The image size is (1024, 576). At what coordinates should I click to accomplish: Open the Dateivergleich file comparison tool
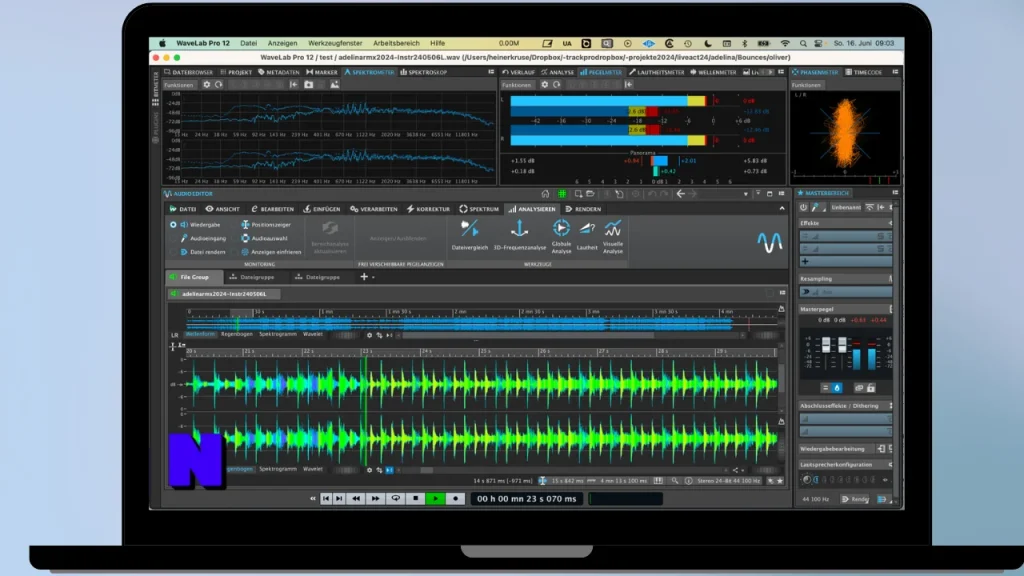470,235
